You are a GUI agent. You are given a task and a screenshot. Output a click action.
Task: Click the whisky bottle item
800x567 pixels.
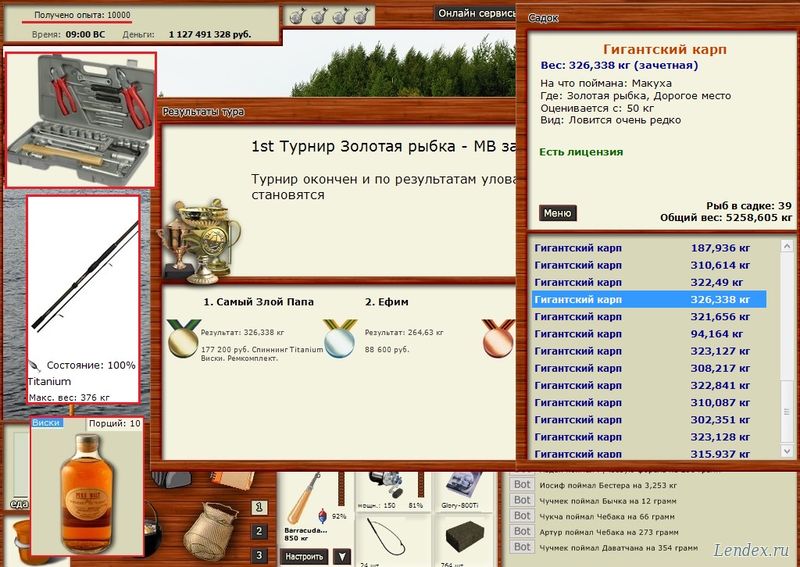[x=87, y=490]
